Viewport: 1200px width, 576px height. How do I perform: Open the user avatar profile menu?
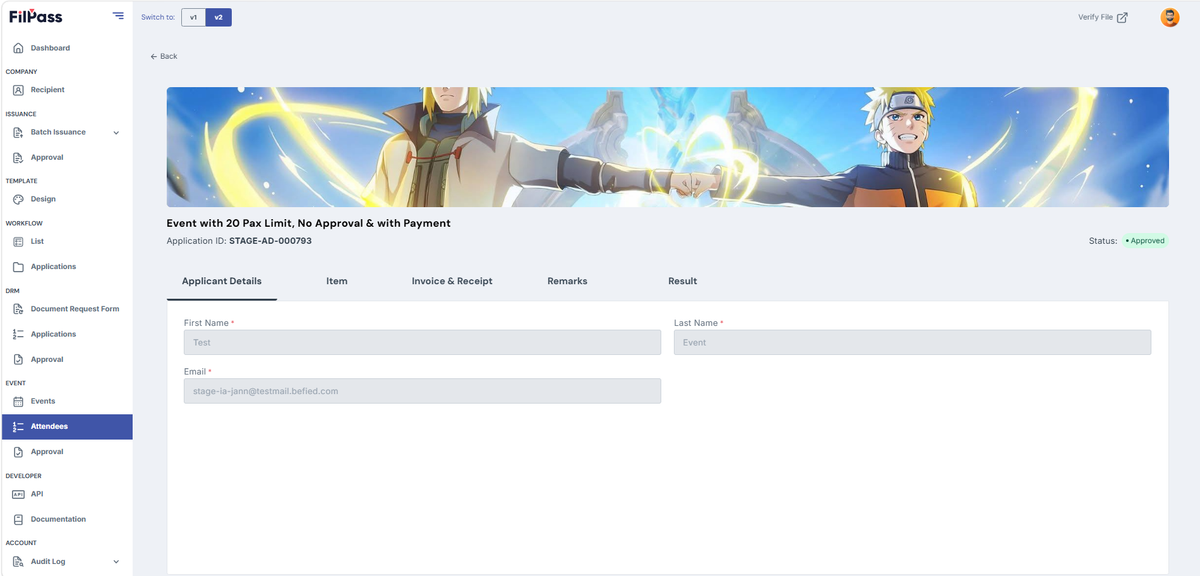[1169, 17]
